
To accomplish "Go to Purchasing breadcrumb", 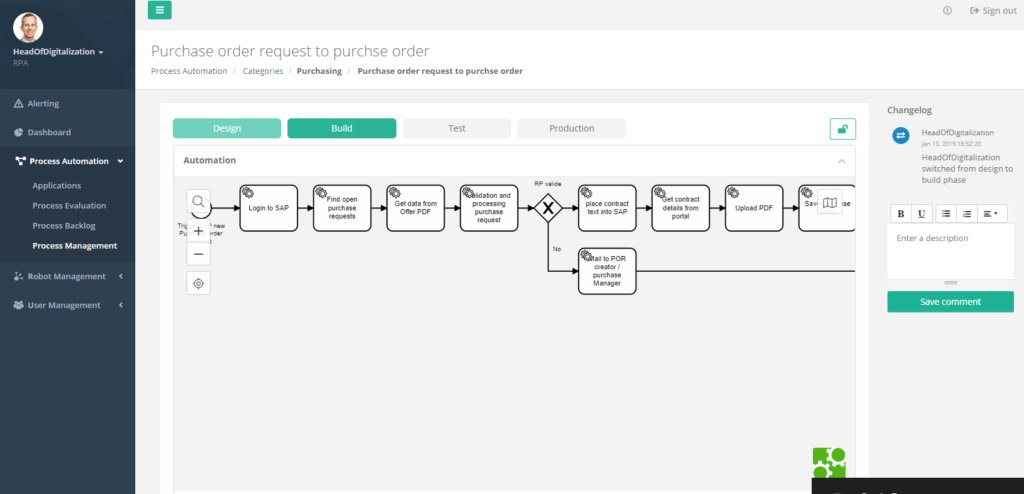I will coord(319,71).
